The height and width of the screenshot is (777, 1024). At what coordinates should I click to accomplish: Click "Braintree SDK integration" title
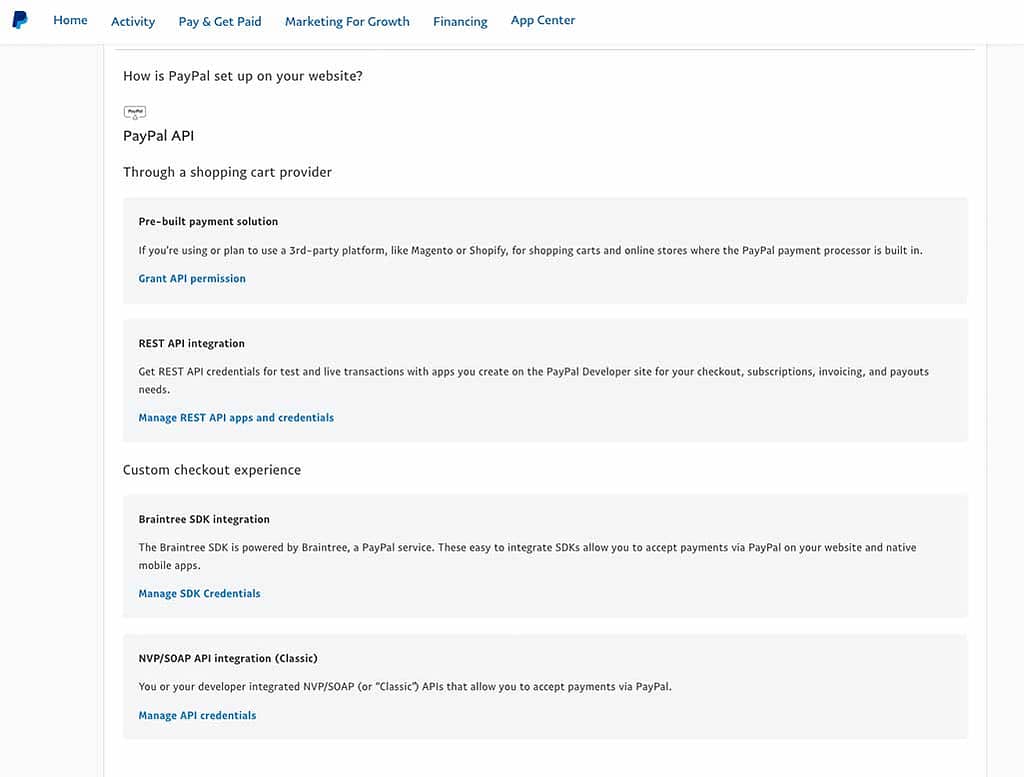204,519
